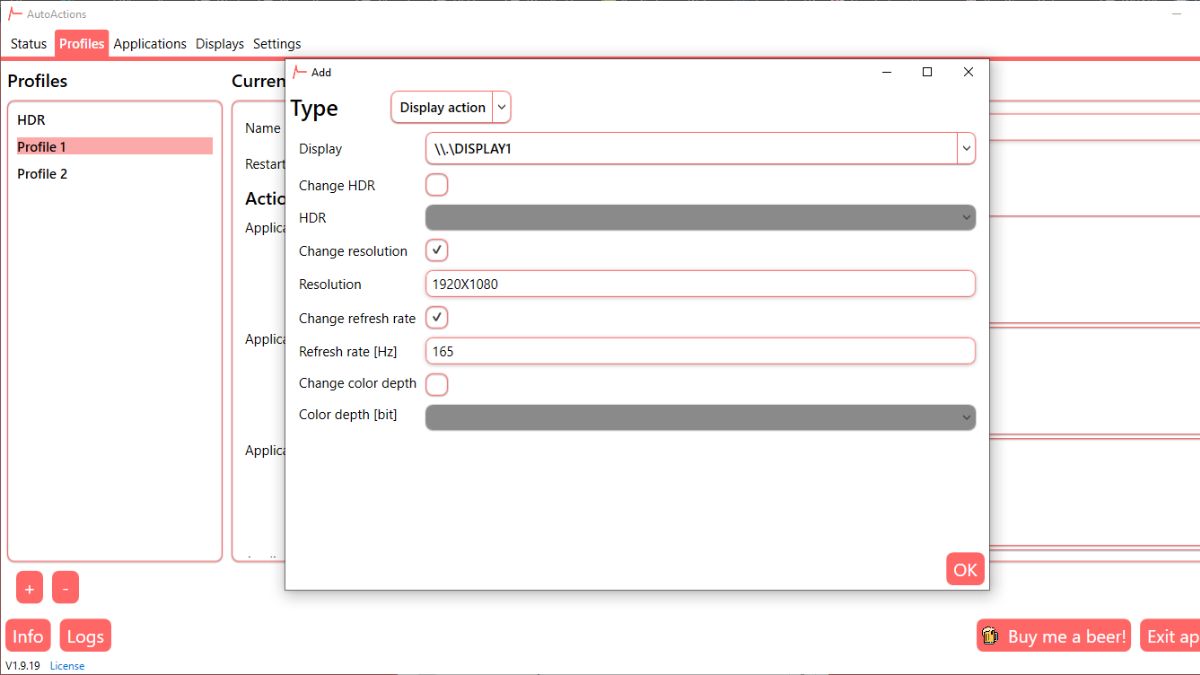Open the HDR dropdown

tap(964, 217)
